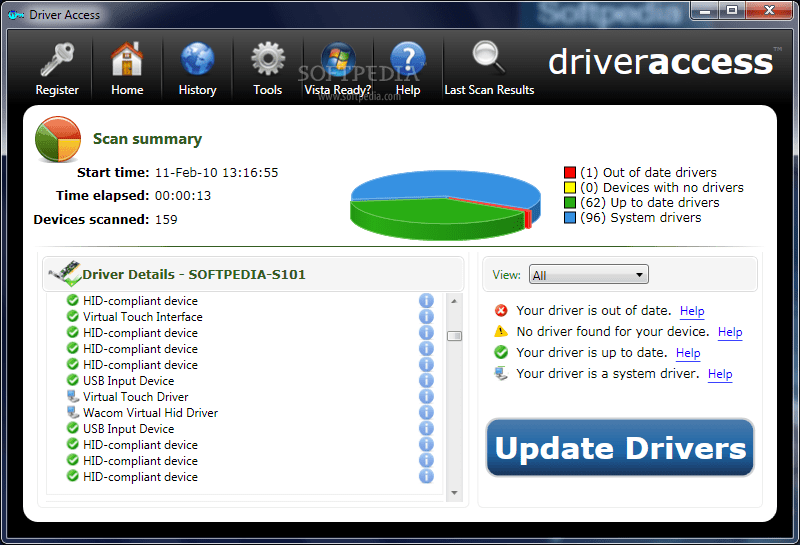Click the driver list scroll down arrow
Image resolution: width=800 pixels, height=545 pixels.
454,493
